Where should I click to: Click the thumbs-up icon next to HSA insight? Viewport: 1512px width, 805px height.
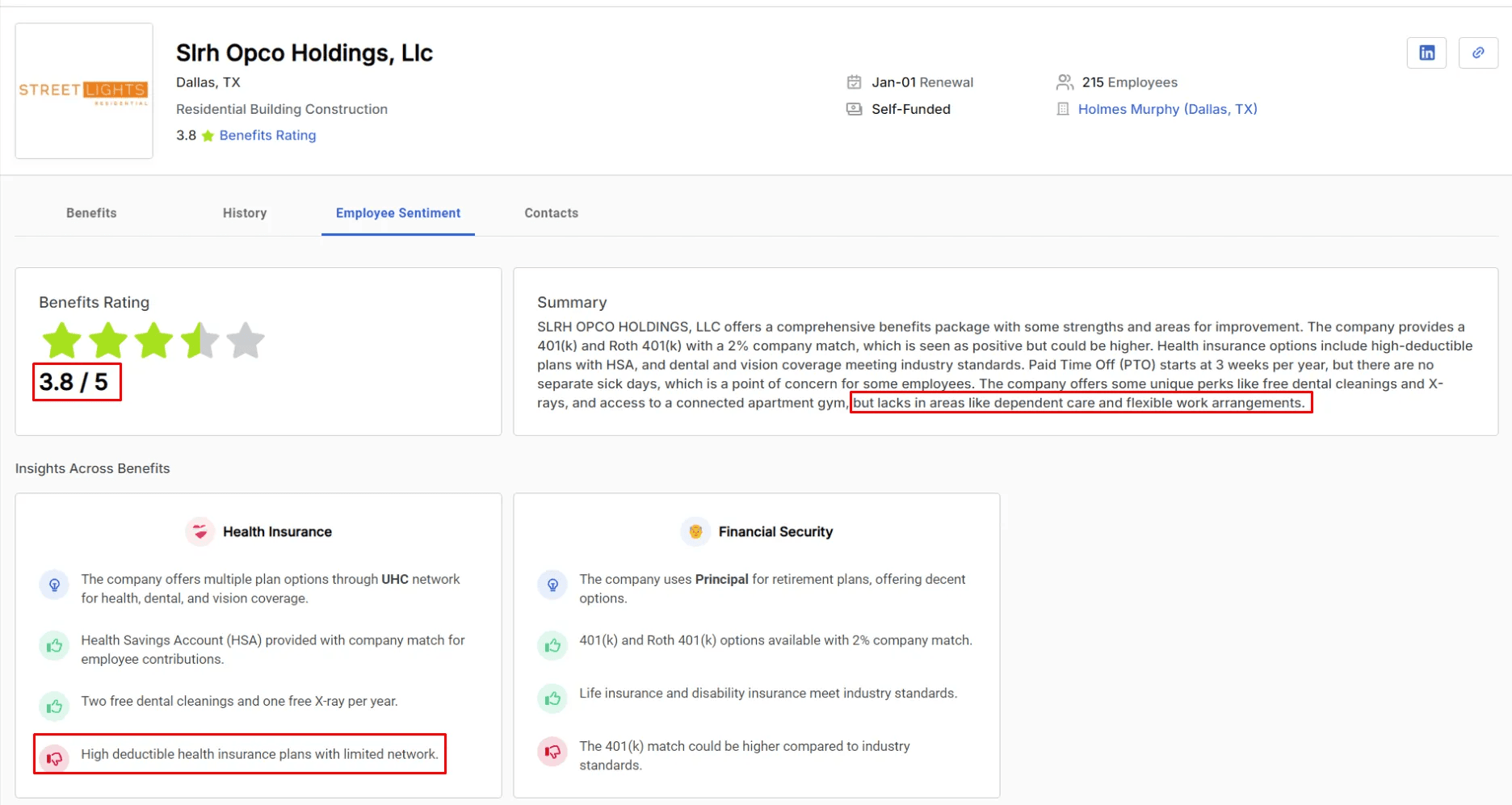(53, 645)
